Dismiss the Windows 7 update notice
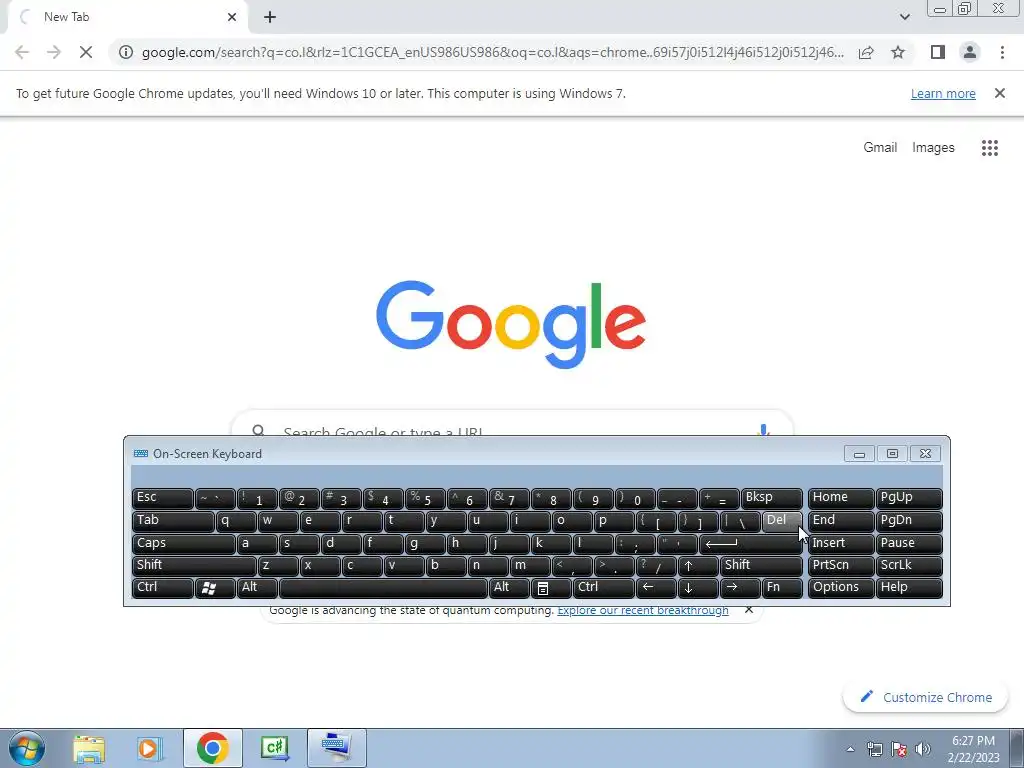Screen dimensions: 1024x768 (x=999, y=93)
